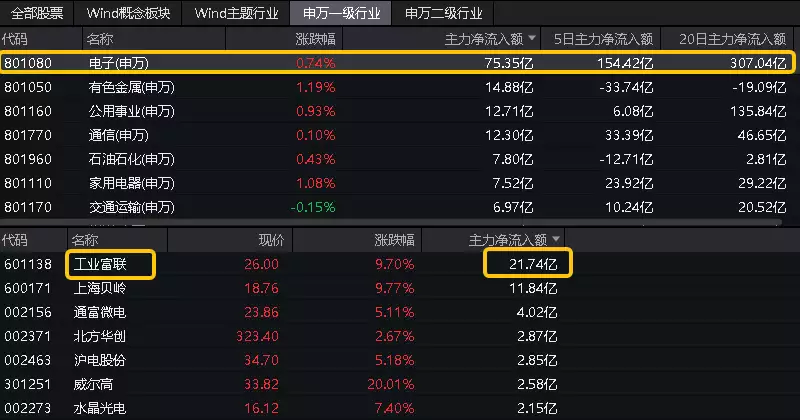Select the 申万一级行业 tab
This screenshot has width=800, height=420.
[341, 13]
